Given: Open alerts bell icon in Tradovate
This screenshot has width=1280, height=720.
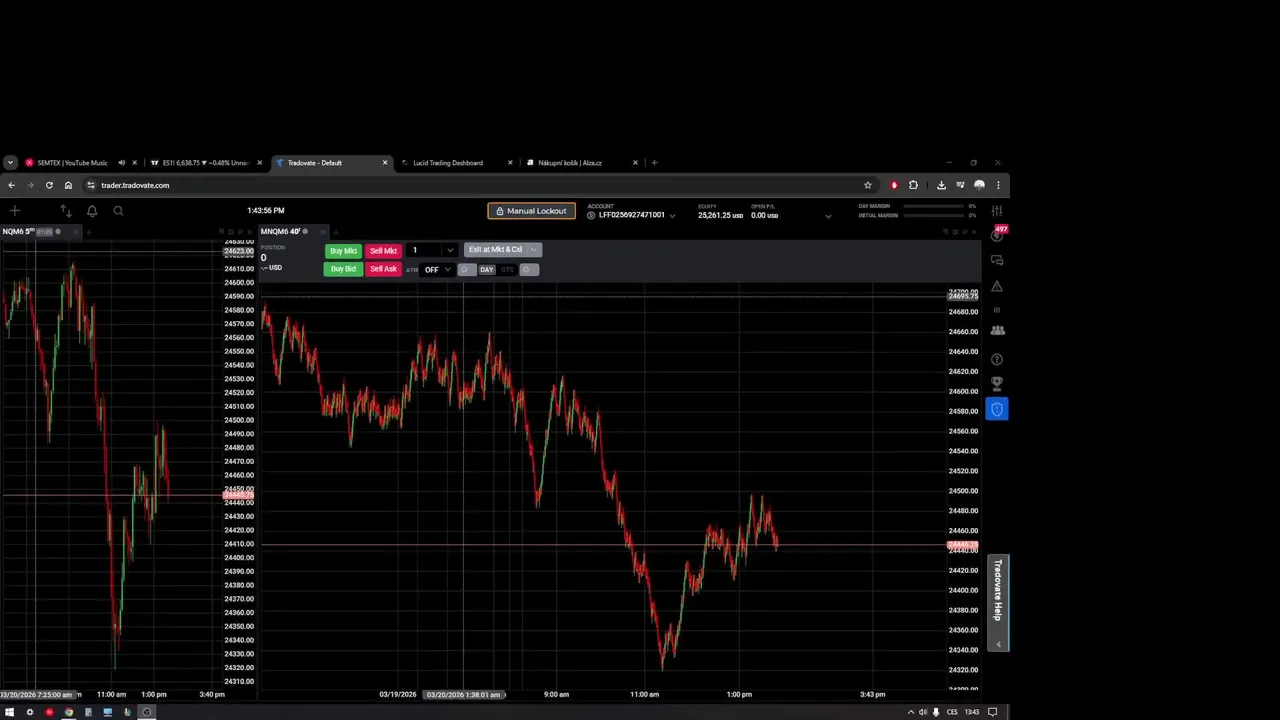Looking at the screenshot, I should click(x=92, y=211).
